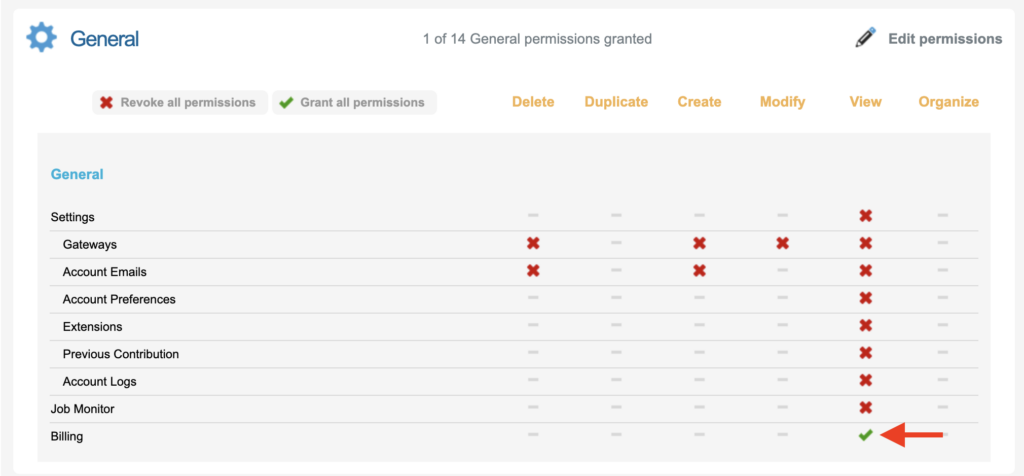Click the Edit permissions pencil icon

click(x=866, y=39)
